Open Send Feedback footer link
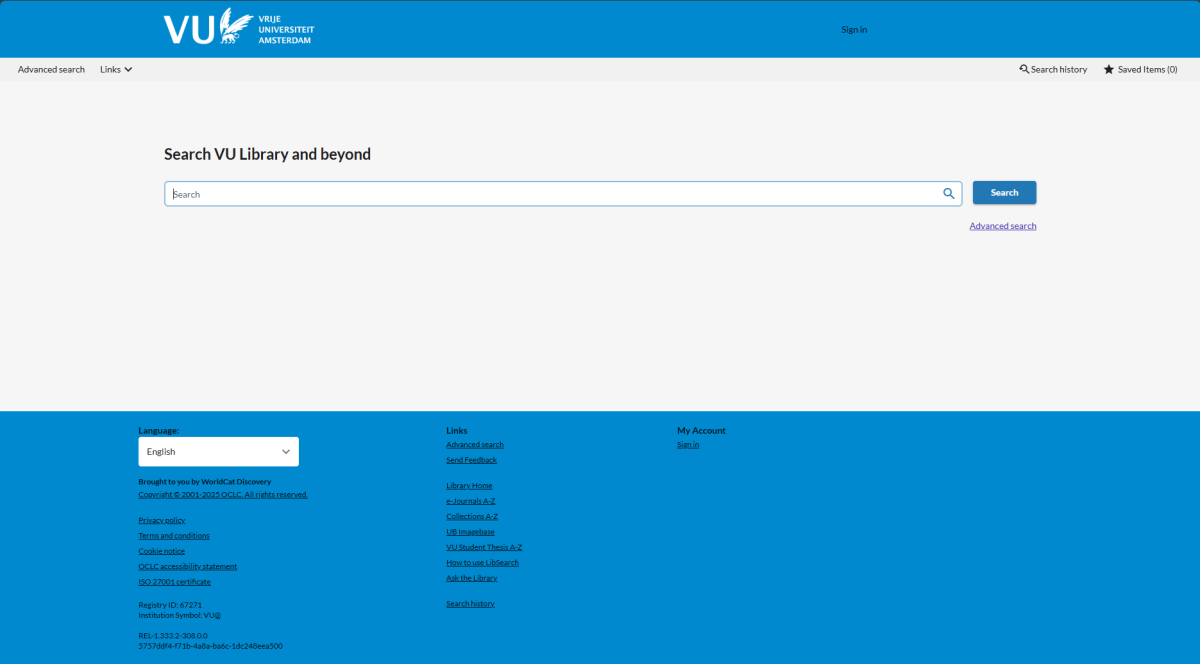The width and height of the screenshot is (1200, 664). (x=471, y=460)
